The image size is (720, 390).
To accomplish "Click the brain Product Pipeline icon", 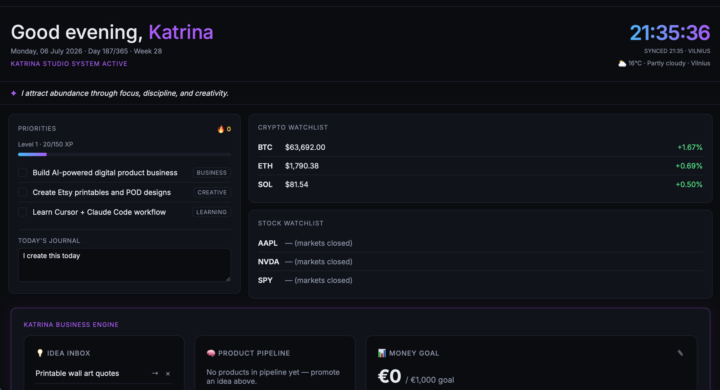I will pyautogui.click(x=211, y=353).
